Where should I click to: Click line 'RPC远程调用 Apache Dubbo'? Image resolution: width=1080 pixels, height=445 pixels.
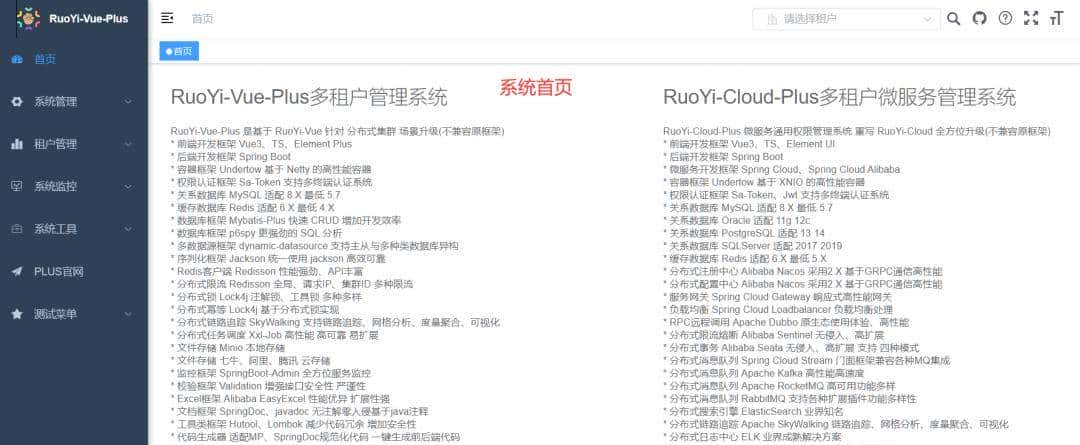[x=786, y=322]
